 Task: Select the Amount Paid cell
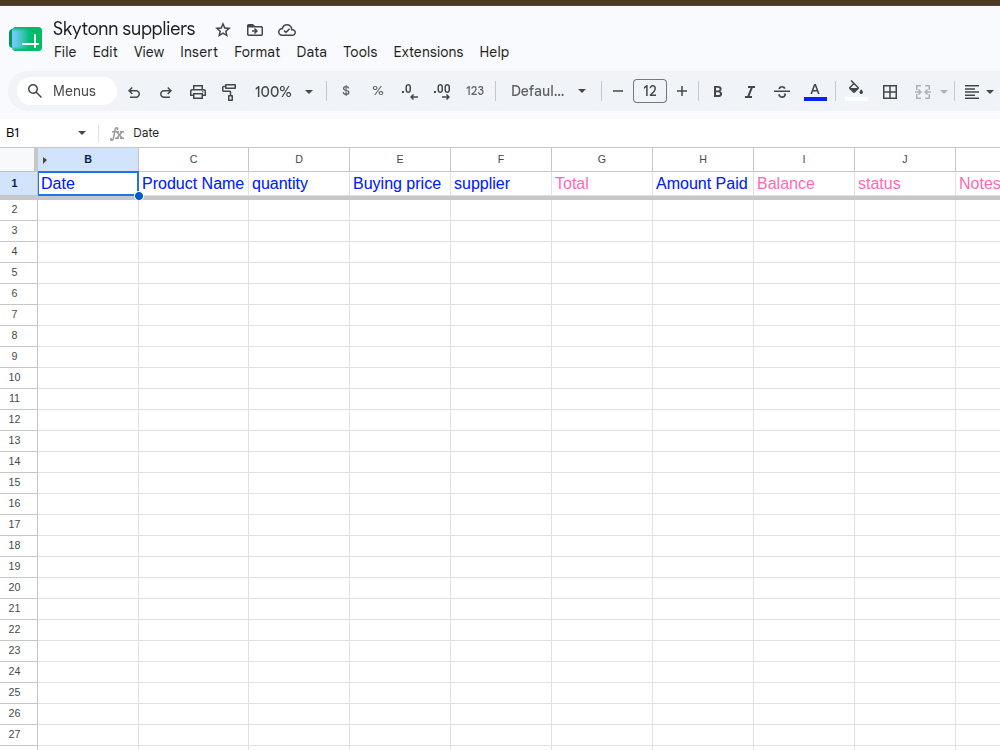(702, 184)
